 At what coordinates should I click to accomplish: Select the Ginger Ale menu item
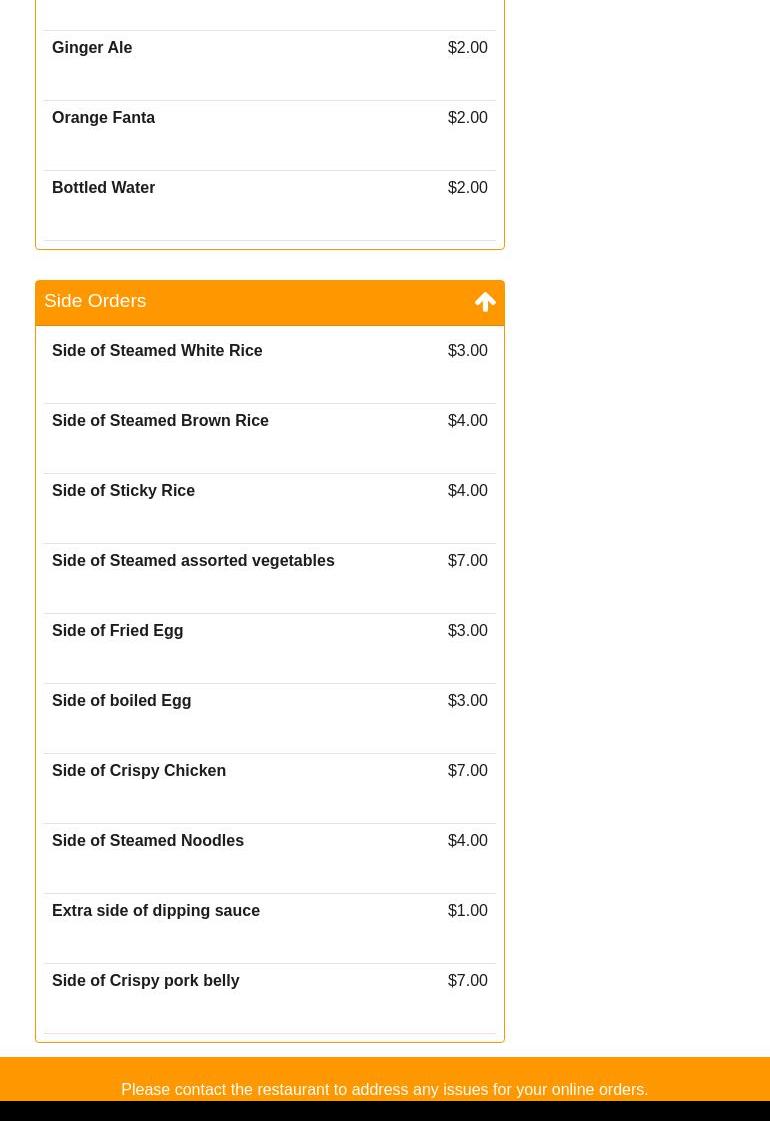(x=270, y=65)
